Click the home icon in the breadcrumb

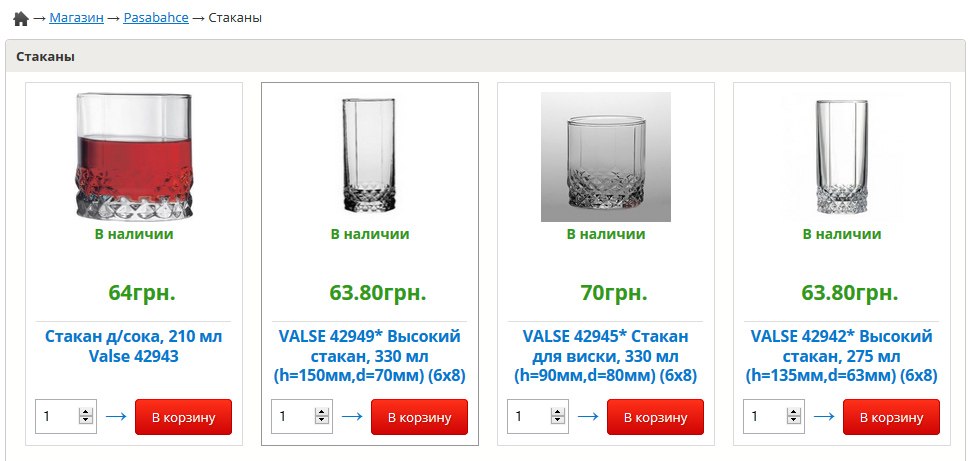coord(20,19)
